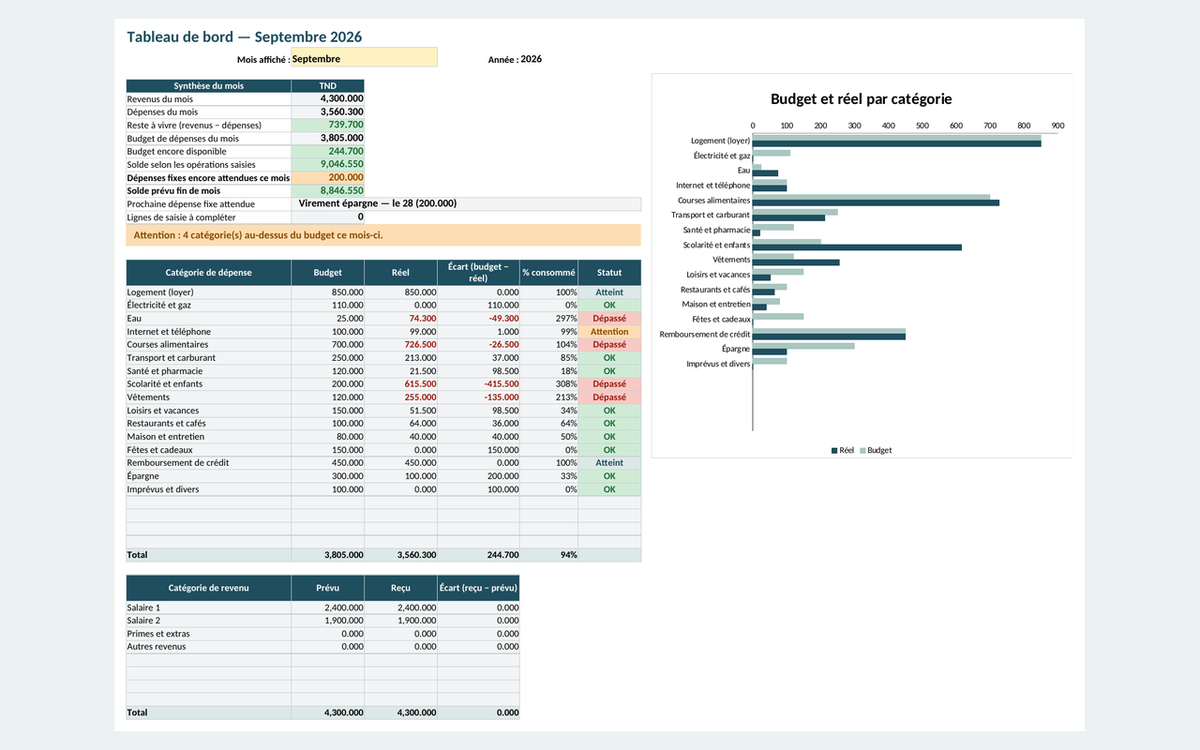
Task: Click the 'Catégorie de revenu' header
Action: 209,587
